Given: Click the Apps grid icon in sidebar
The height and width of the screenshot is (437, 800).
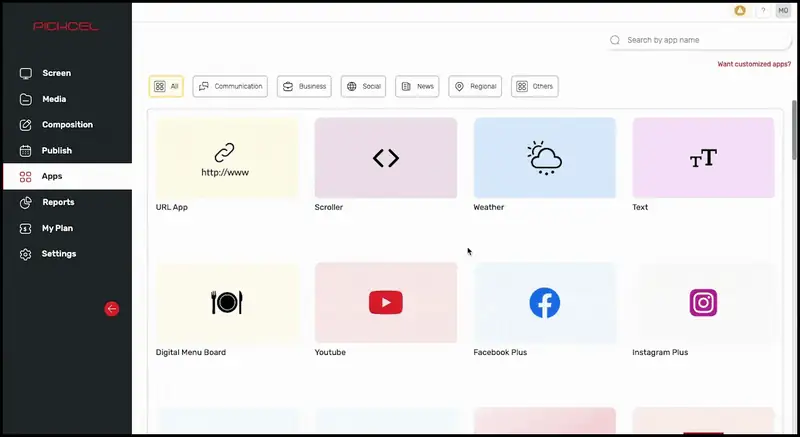Looking at the screenshot, I should point(26,176).
